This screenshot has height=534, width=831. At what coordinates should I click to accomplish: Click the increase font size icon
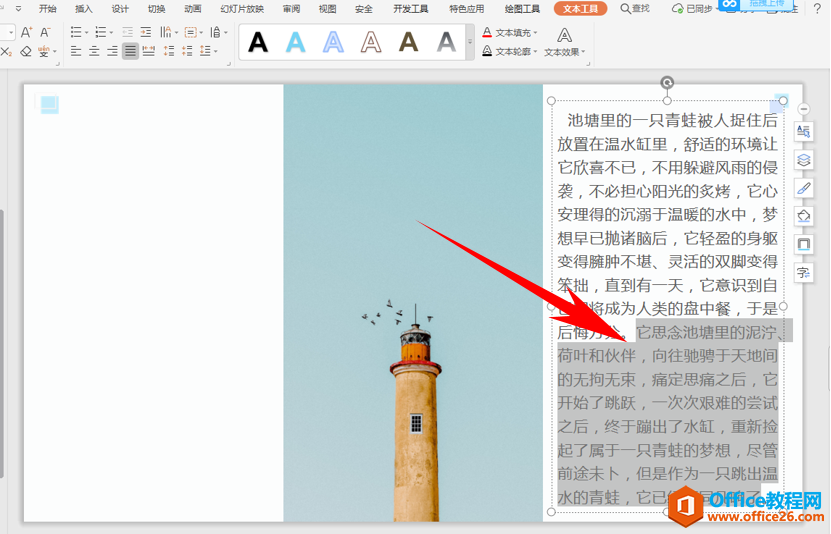[26, 32]
